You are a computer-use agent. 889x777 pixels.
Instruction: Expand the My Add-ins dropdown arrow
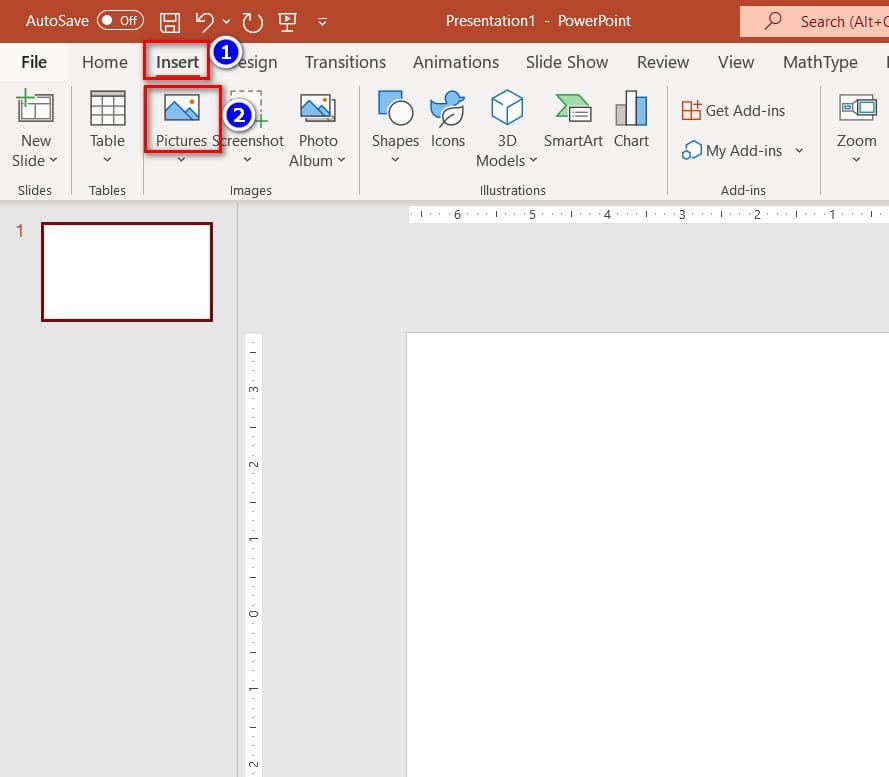click(x=799, y=151)
